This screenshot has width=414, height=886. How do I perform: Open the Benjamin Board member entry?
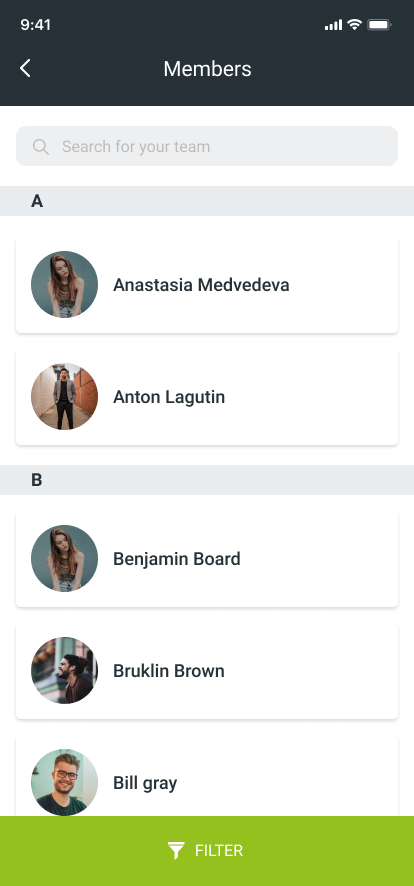tap(207, 559)
